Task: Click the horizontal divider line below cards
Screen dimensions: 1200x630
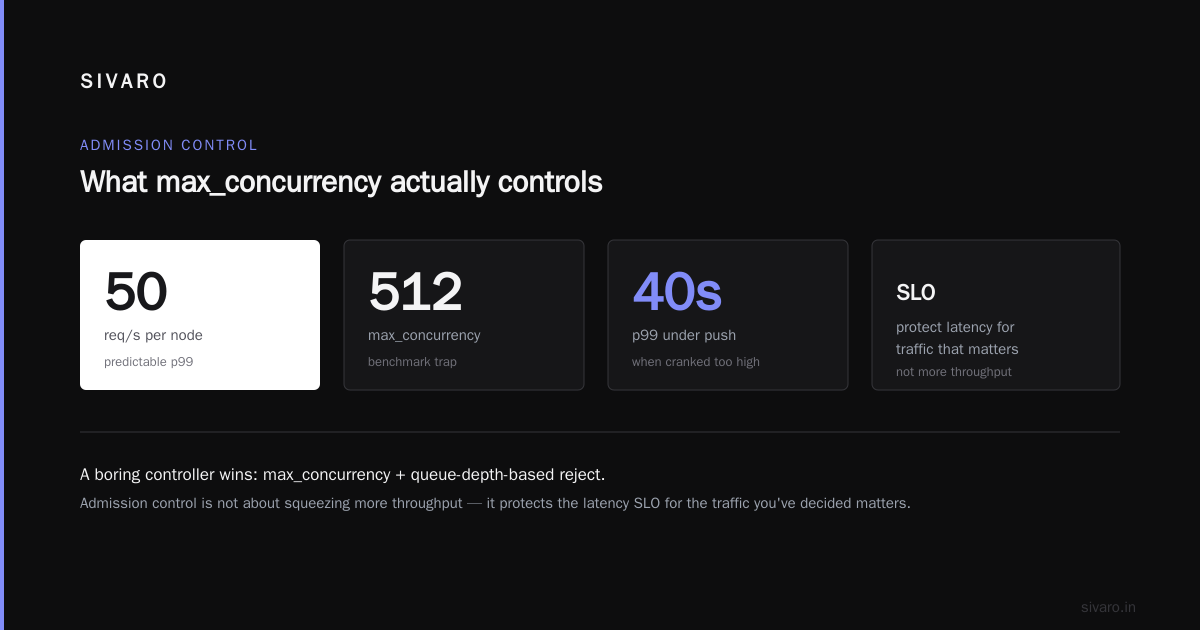Action: pos(600,432)
